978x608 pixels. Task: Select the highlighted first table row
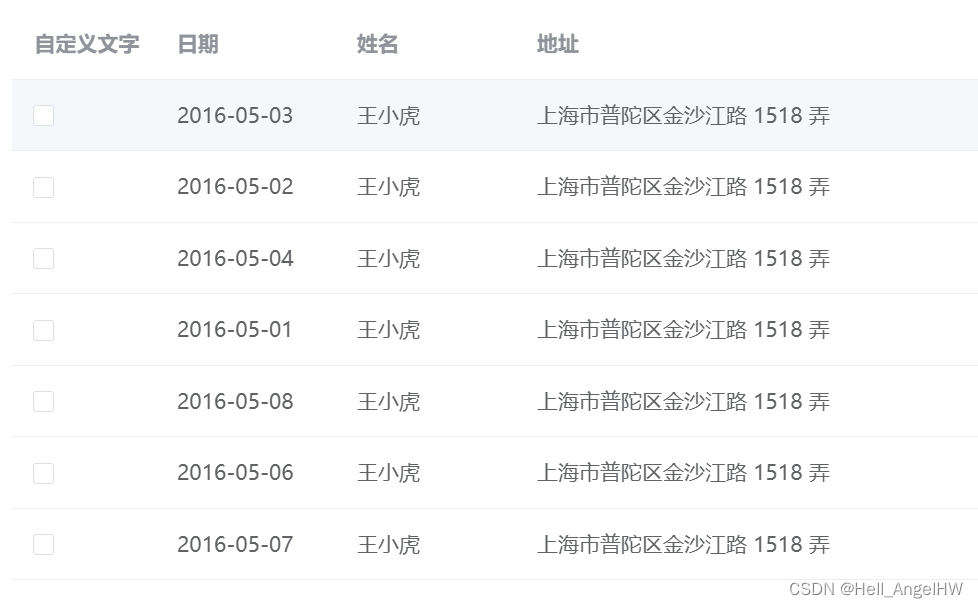[490, 115]
